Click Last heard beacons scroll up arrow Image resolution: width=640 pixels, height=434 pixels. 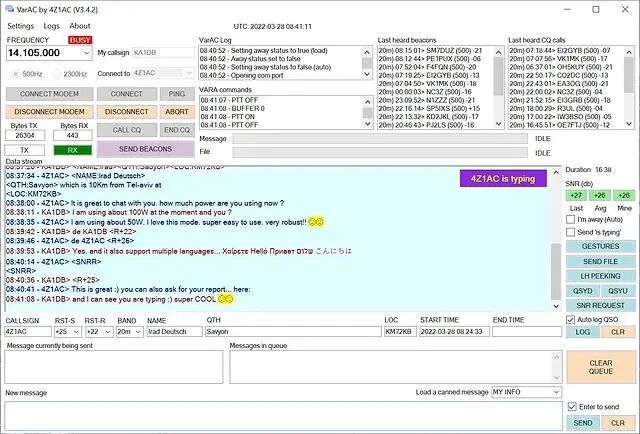pos(498,52)
